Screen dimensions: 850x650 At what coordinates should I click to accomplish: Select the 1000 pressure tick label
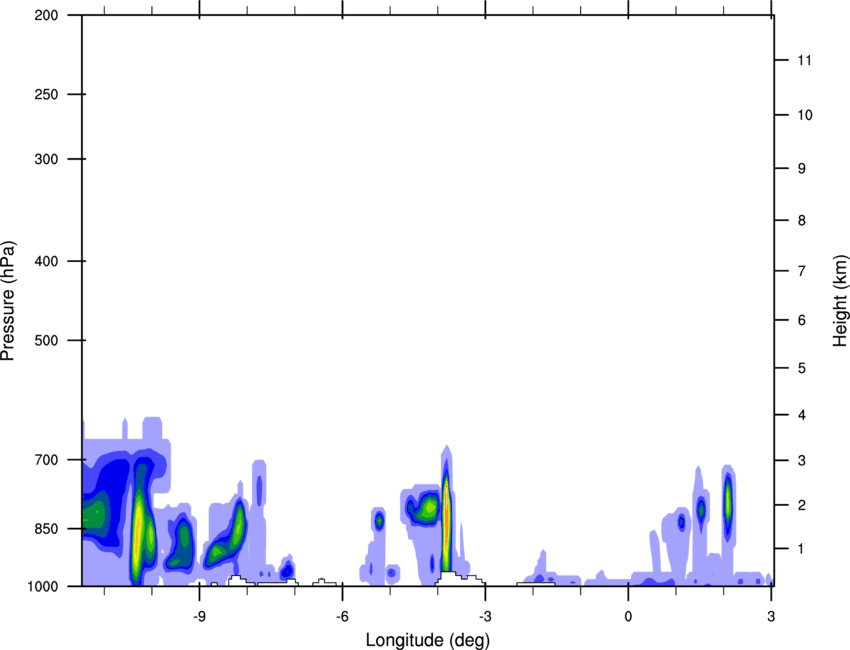(43, 586)
